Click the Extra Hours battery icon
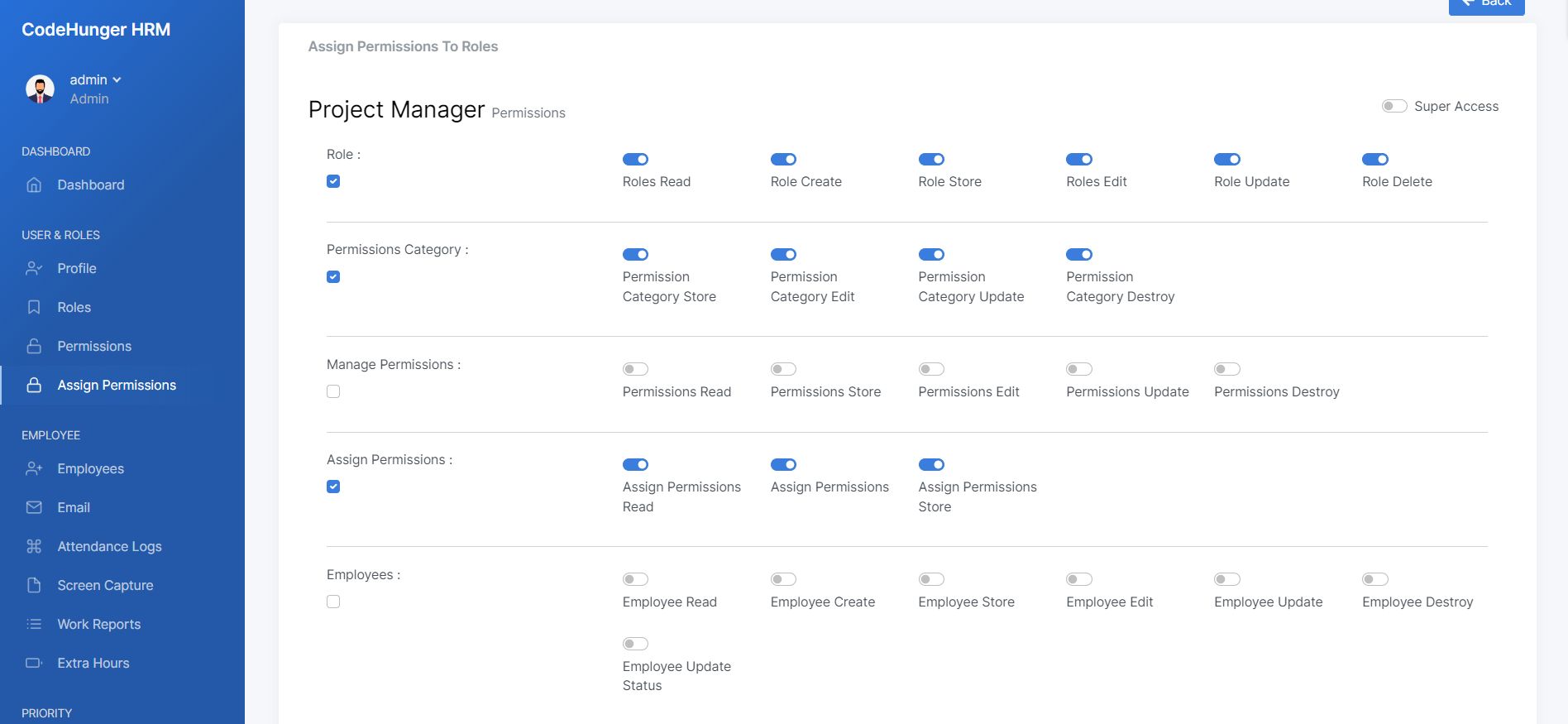The width and height of the screenshot is (1568, 724). point(34,663)
